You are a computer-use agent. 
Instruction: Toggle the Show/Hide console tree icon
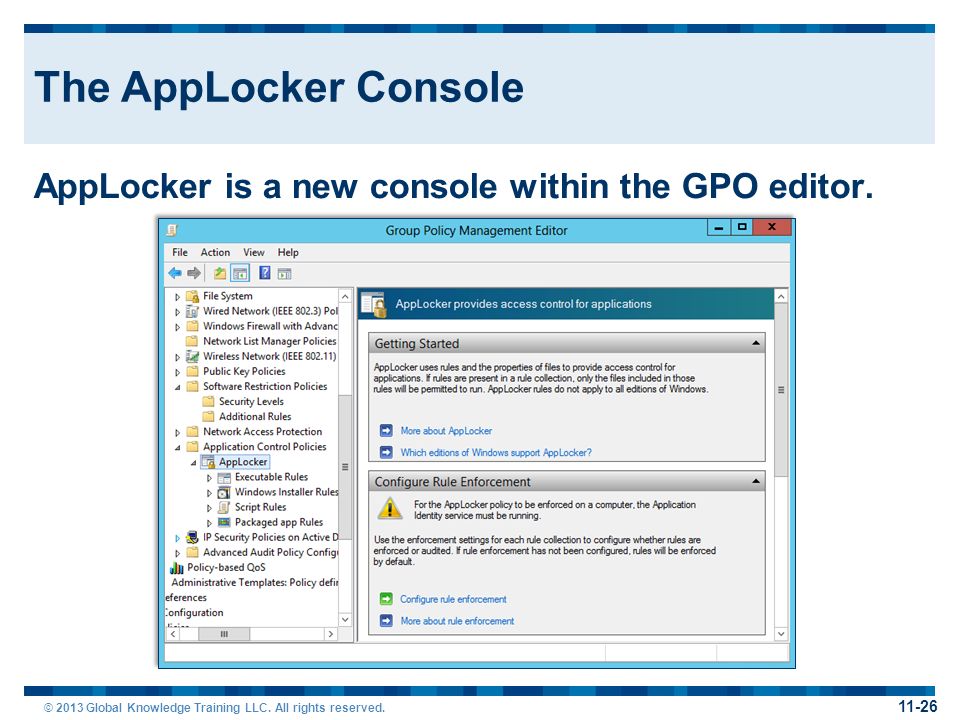point(239,273)
